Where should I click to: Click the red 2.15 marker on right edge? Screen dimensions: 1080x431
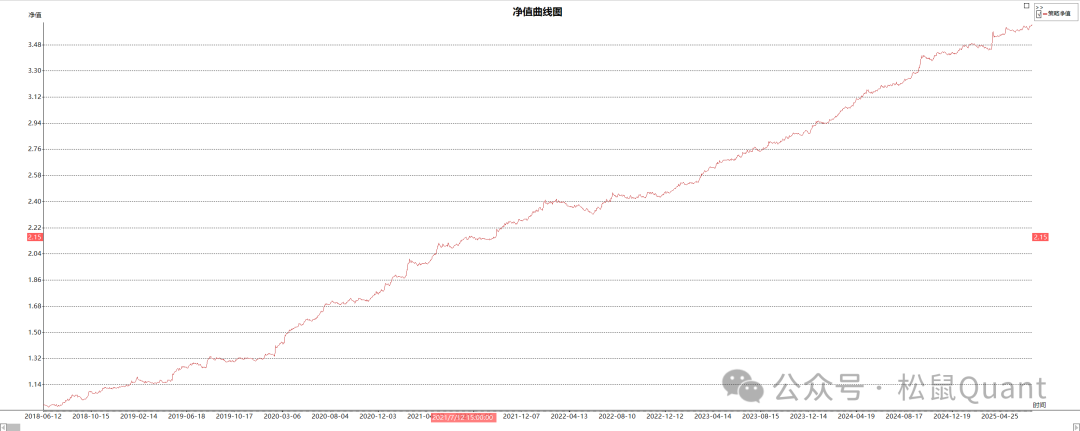[1040, 236]
